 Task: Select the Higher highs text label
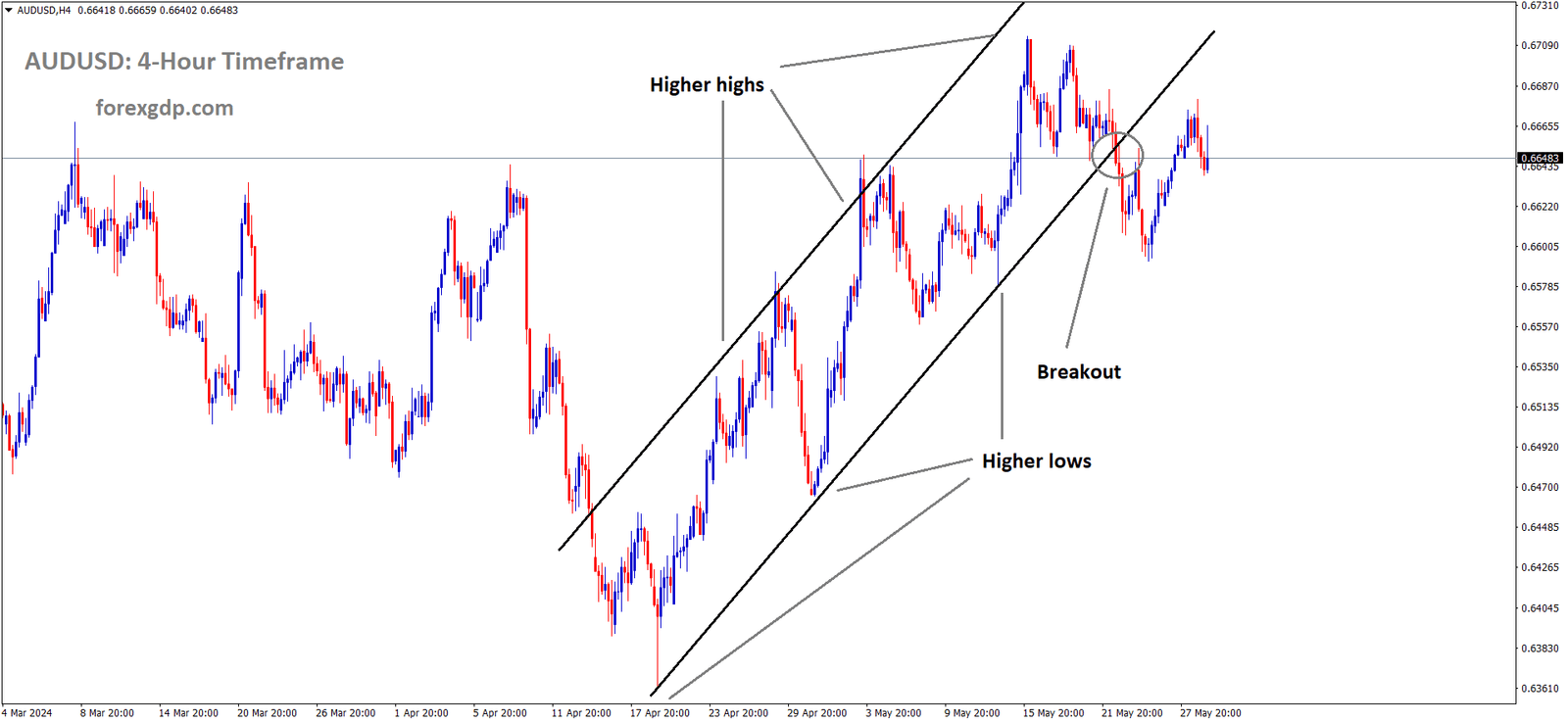click(x=707, y=85)
